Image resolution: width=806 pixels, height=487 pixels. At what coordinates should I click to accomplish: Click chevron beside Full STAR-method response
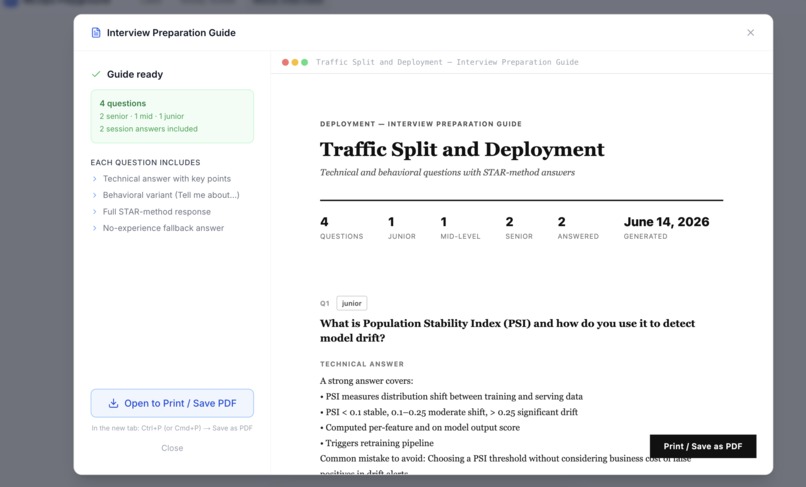click(94, 212)
